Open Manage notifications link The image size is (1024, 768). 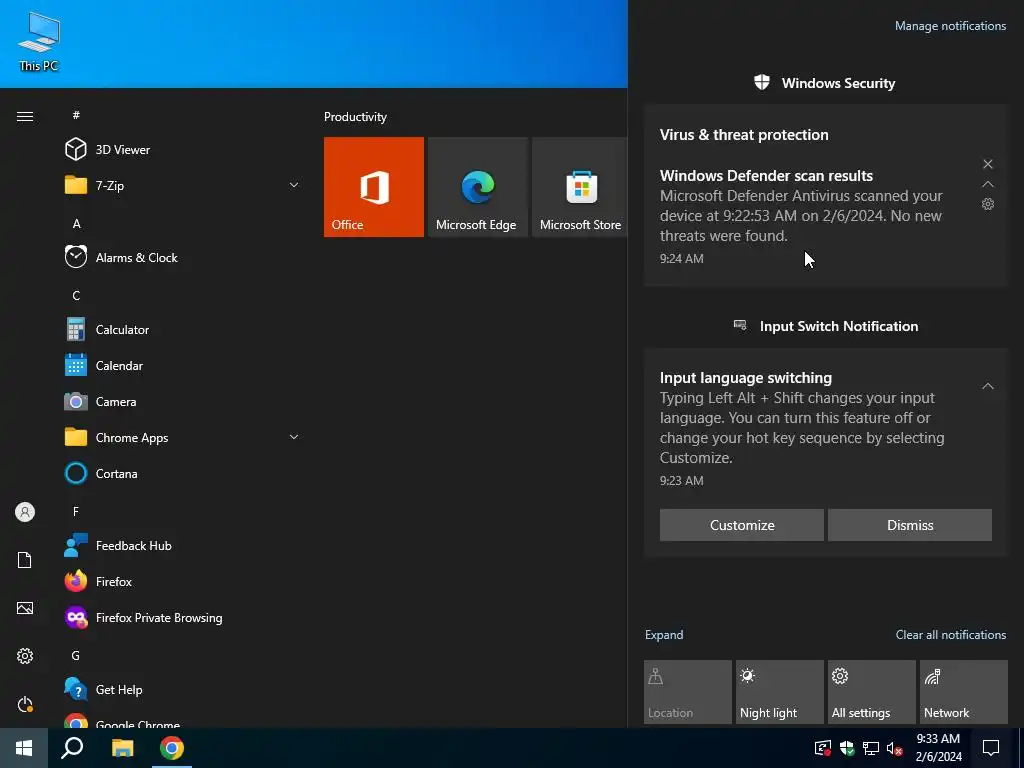[x=950, y=26]
